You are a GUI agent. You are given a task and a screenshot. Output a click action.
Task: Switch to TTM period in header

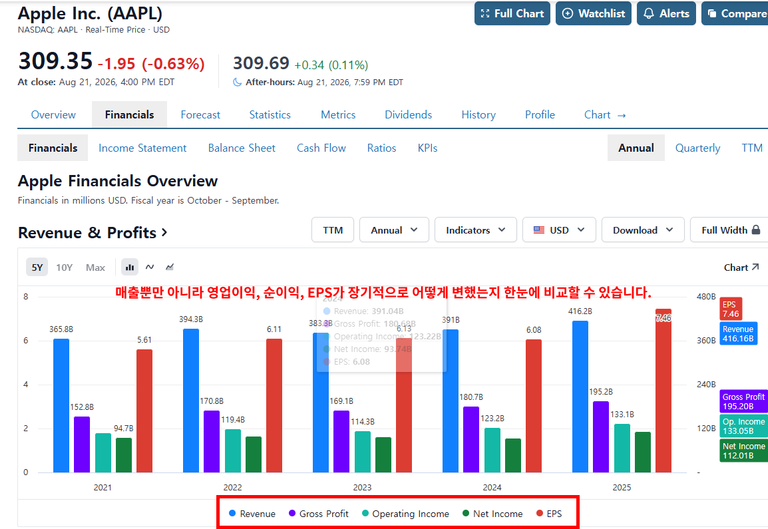(752, 148)
